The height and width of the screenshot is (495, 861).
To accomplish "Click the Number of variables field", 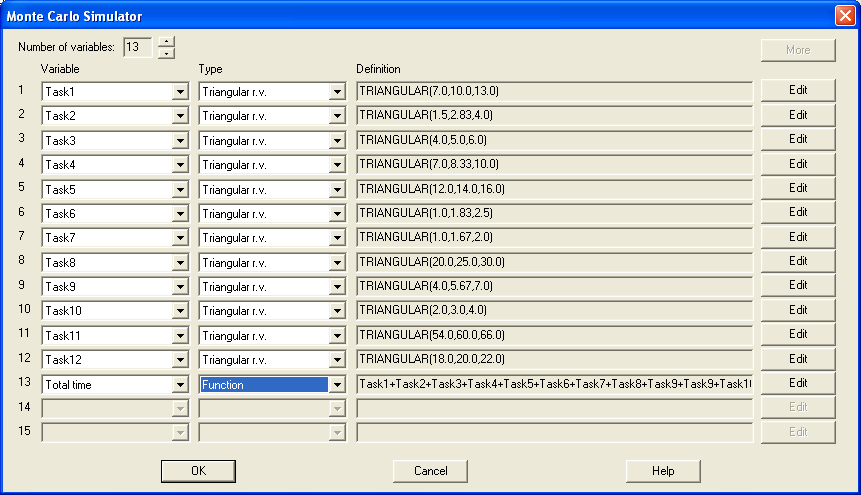I will [137, 47].
